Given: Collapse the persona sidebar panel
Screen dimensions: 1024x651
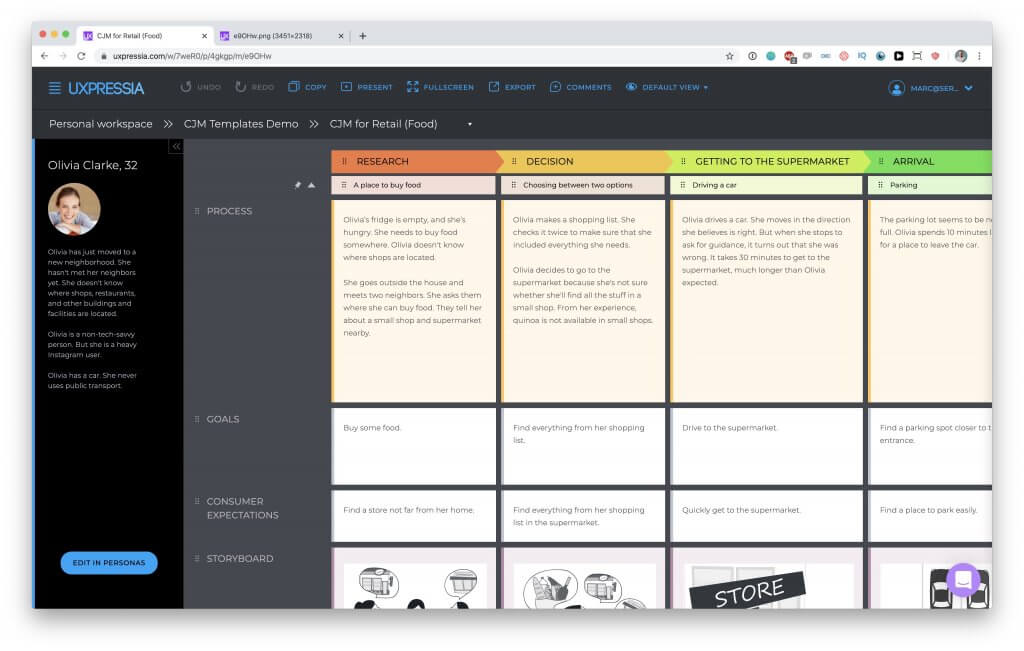Looking at the screenshot, I should tap(176, 147).
